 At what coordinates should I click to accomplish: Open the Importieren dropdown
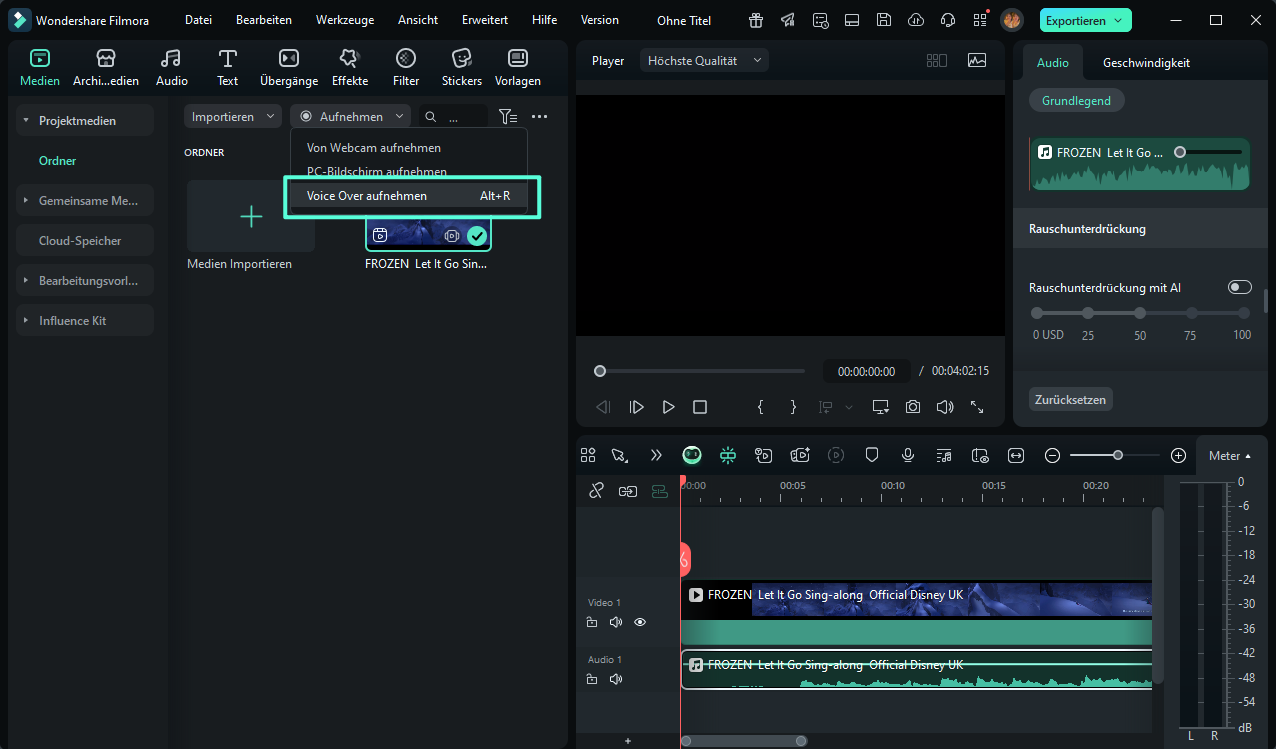click(233, 117)
